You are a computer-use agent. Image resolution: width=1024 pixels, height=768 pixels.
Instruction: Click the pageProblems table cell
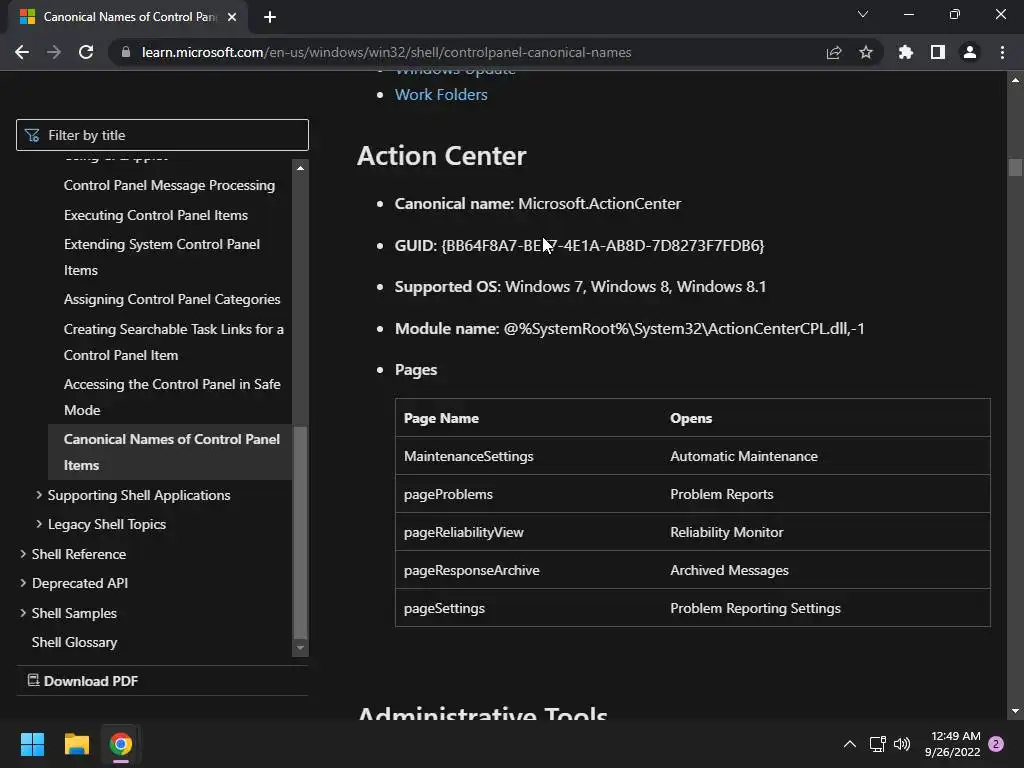click(448, 494)
